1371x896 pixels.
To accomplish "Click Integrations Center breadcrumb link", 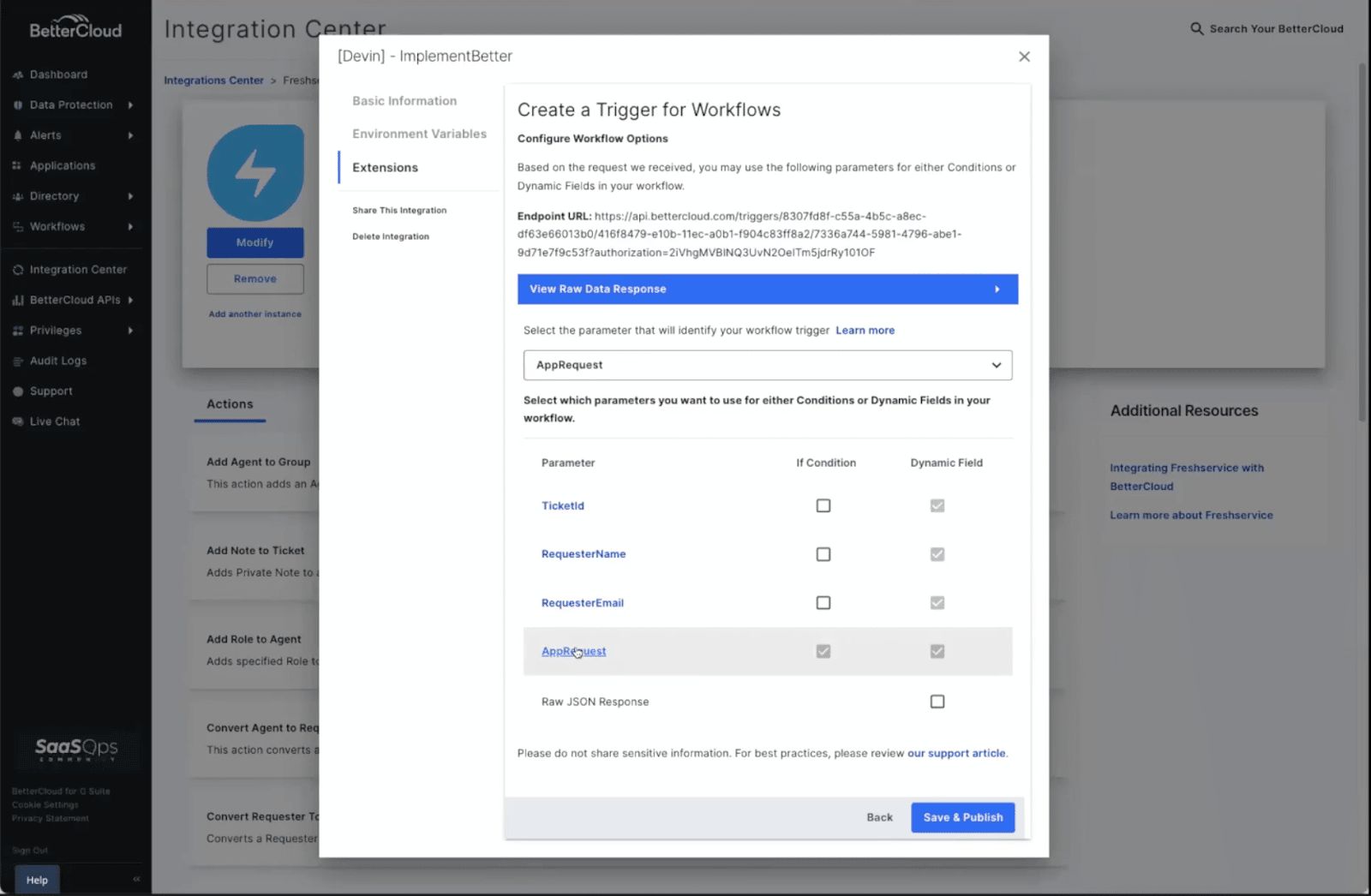I will (x=213, y=81).
